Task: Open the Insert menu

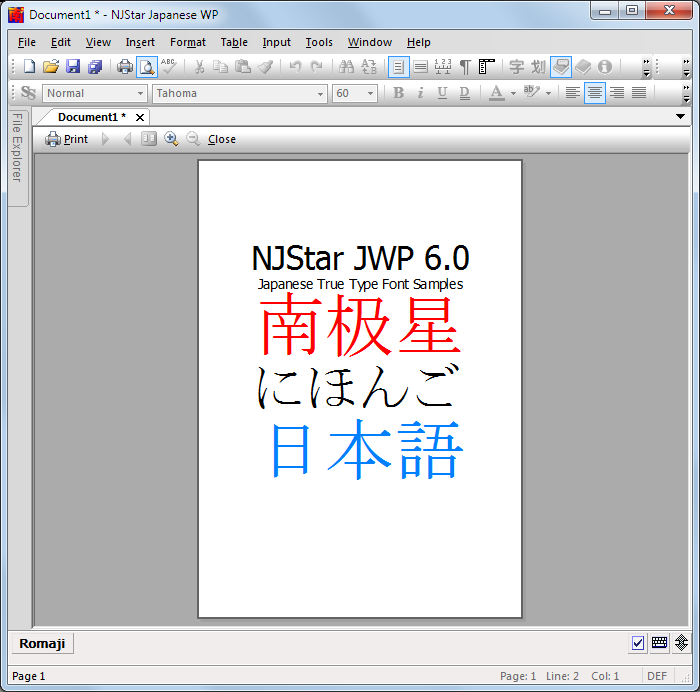Action: pos(140,42)
